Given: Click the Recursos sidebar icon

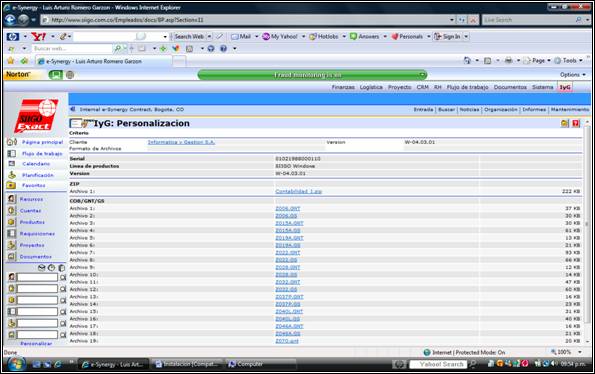Looking at the screenshot, I should 12,199.
